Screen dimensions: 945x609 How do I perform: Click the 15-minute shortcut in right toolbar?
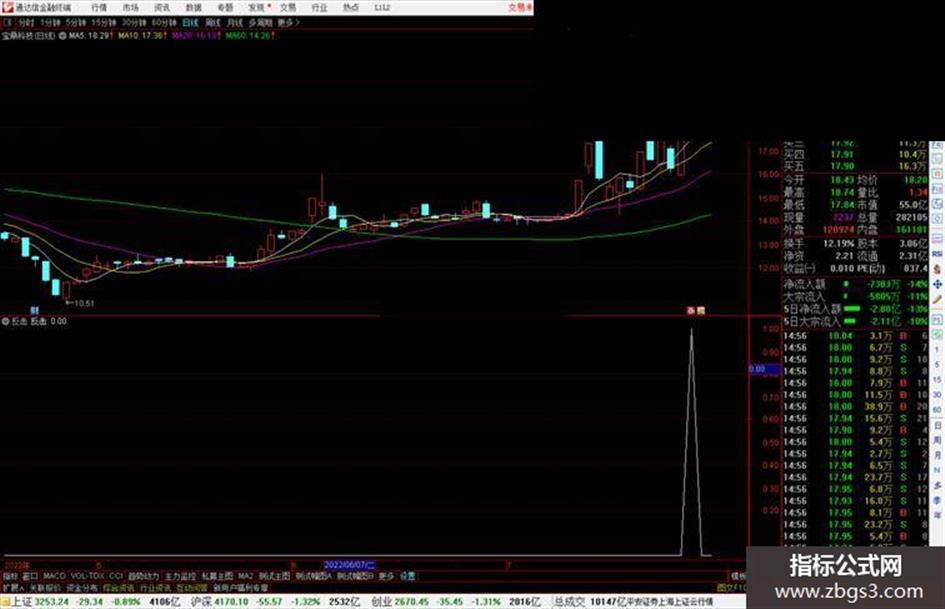point(937,380)
